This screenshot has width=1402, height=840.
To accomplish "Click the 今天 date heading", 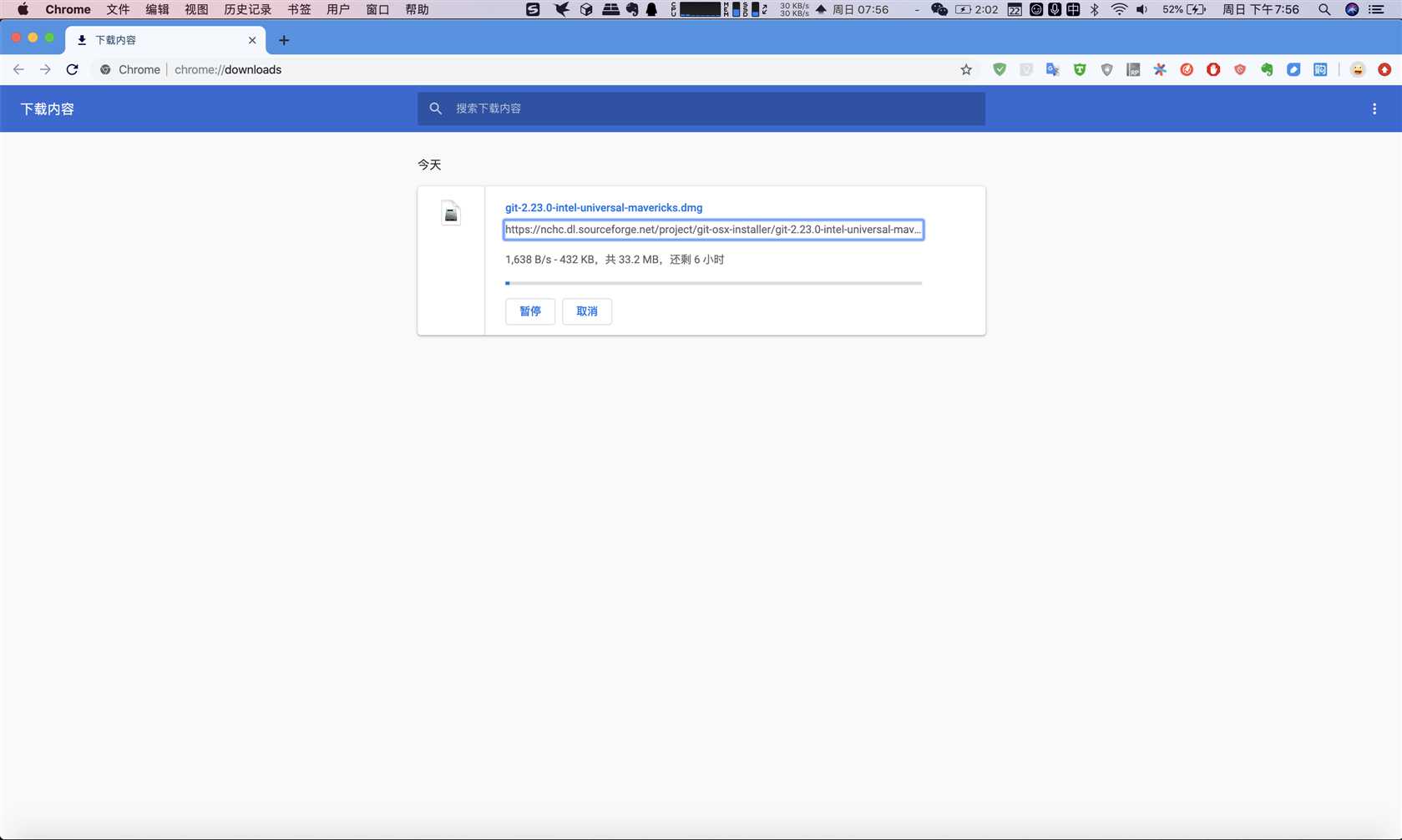I will pos(429,165).
